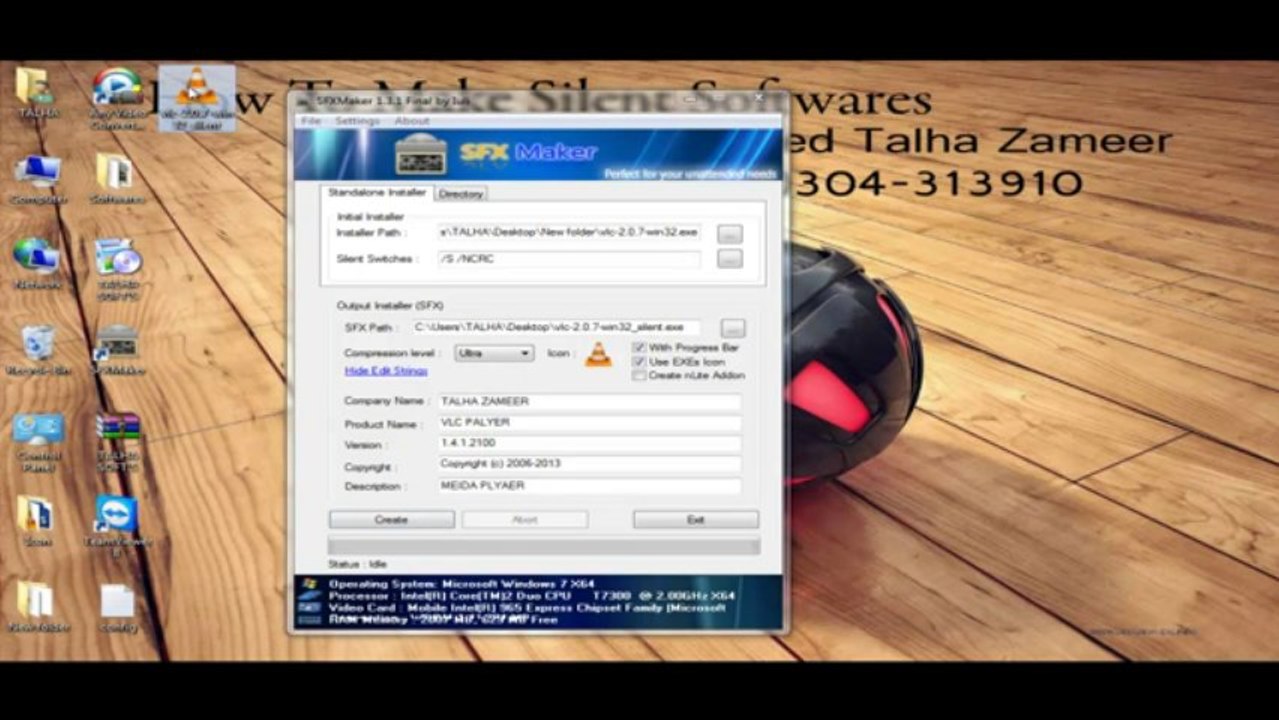
Task: Click the Processor info line
Action: pyautogui.click(x=531, y=596)
